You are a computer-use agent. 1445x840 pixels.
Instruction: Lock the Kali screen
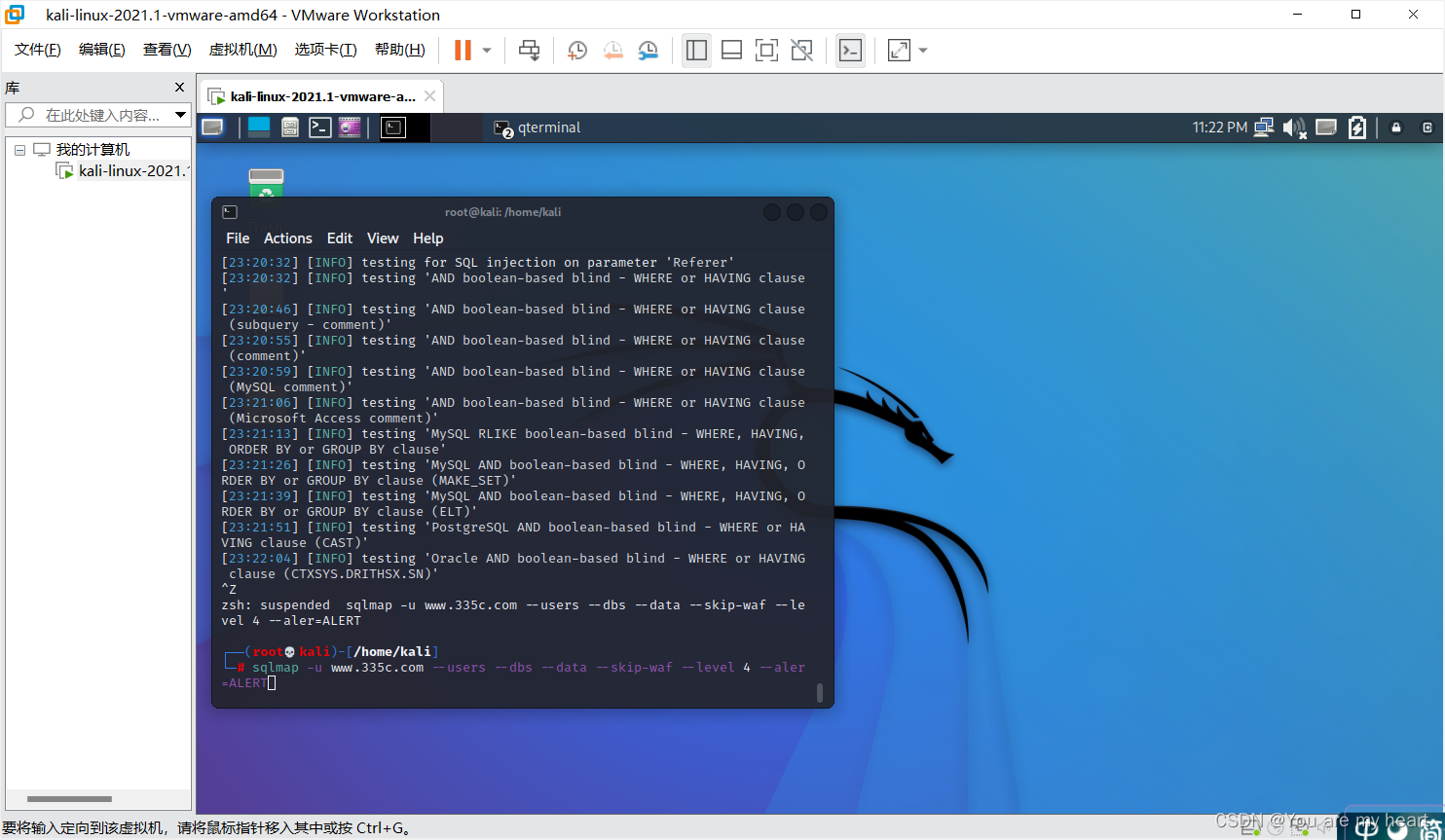pyautogui.click(x=1396, y=128)
